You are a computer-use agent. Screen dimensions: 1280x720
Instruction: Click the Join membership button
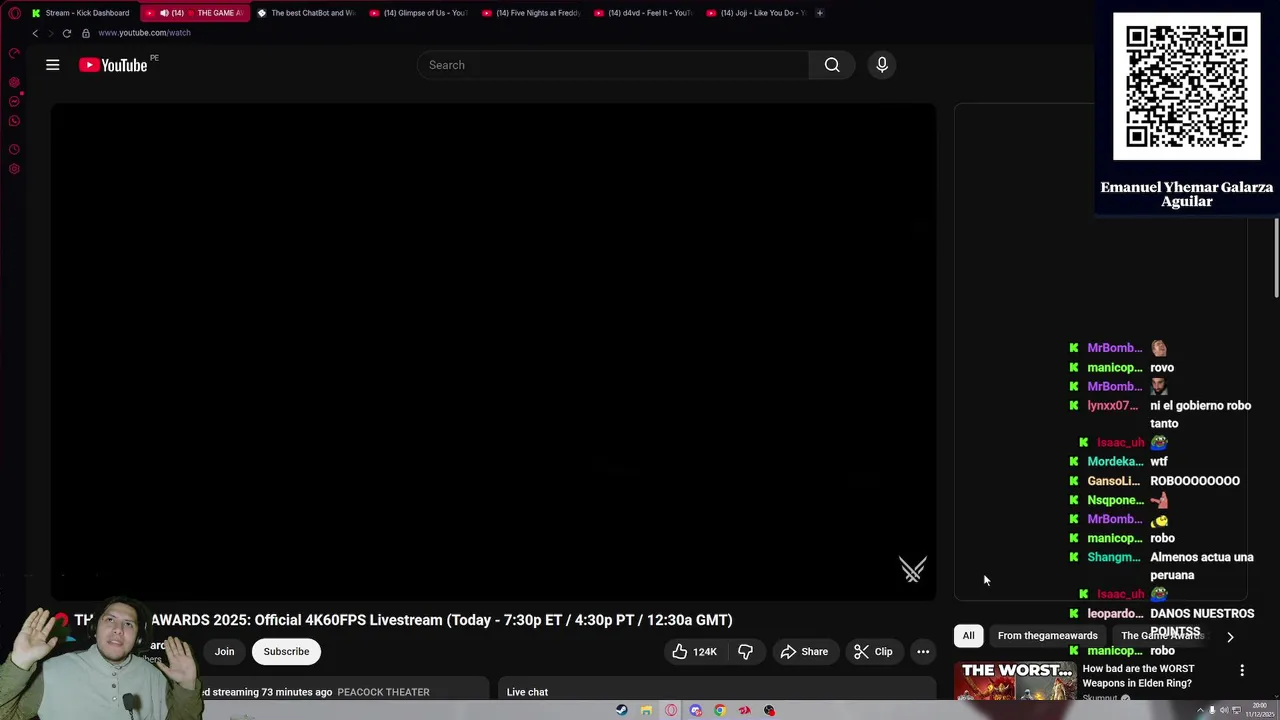pos(224,652)
